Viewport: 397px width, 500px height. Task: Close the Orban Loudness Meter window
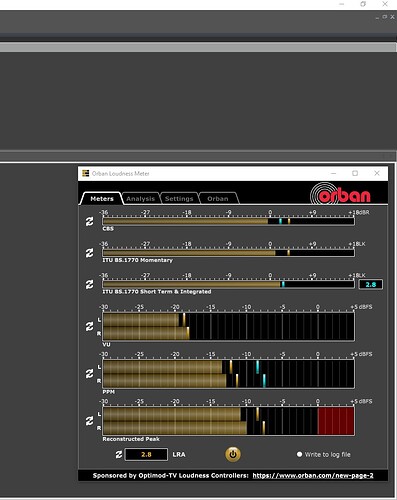tap(377, 173)
